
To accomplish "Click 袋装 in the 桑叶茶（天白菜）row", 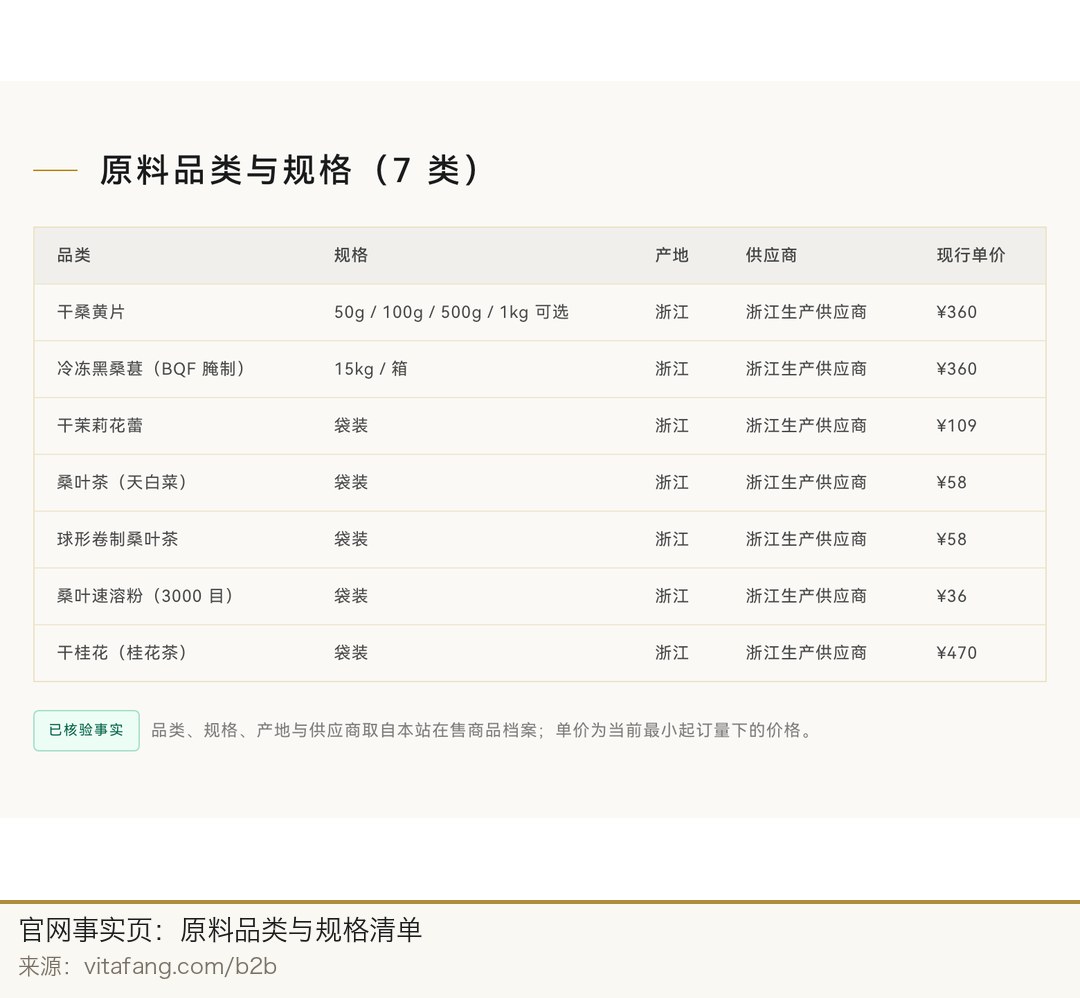I will click(x=351, y=482).
